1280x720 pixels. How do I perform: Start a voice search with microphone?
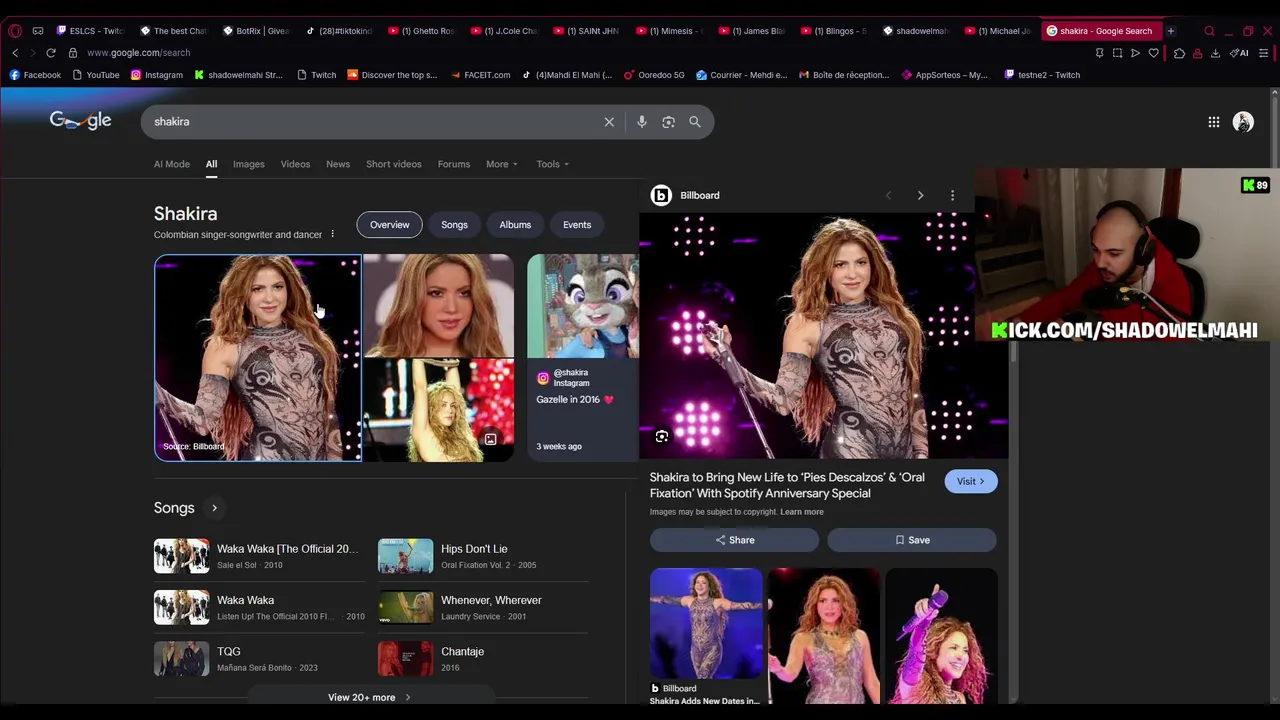pyautogui.click(x=642, y=122)
